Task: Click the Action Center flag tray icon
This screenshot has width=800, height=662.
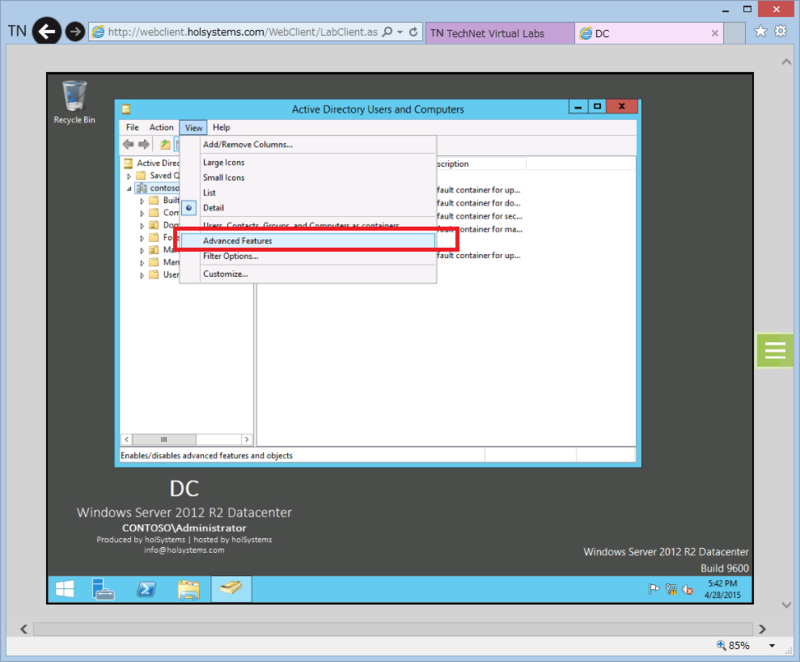Action: coord(654,590)
